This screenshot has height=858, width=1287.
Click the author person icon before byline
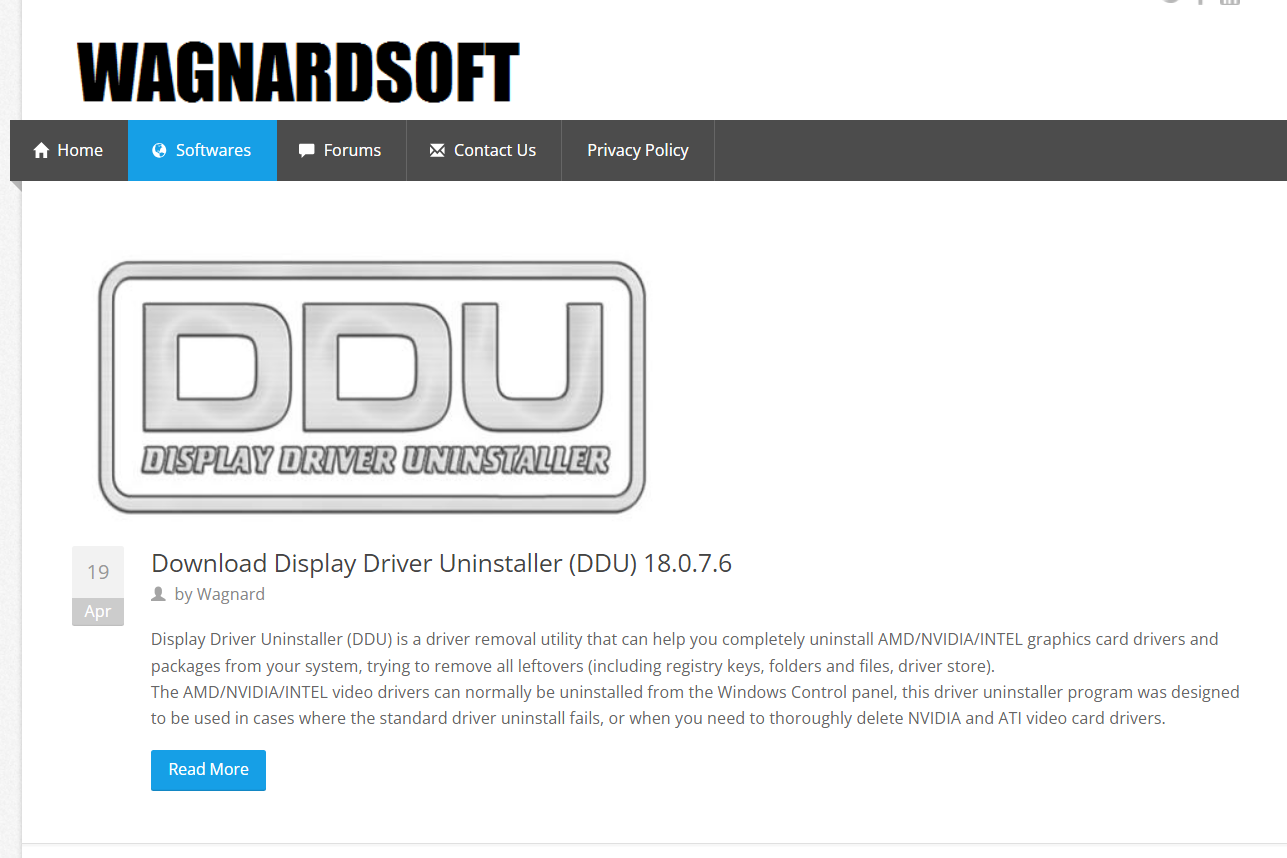158,594
